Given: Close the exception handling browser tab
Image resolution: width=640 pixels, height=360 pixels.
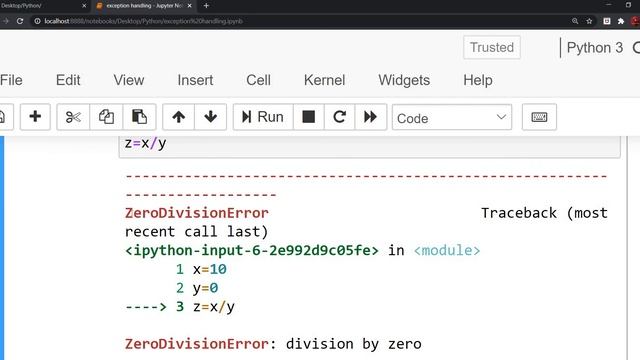Looking at the screenshot, I should coord(189,6).
